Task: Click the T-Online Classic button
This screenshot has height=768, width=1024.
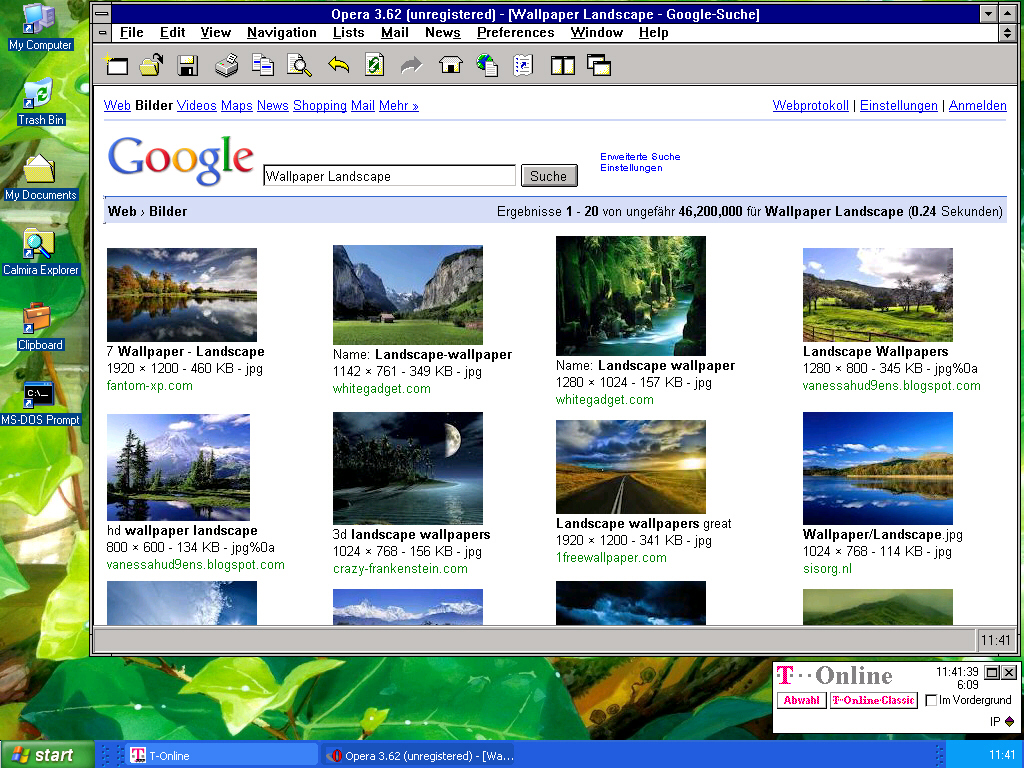Action: (874, 700)
